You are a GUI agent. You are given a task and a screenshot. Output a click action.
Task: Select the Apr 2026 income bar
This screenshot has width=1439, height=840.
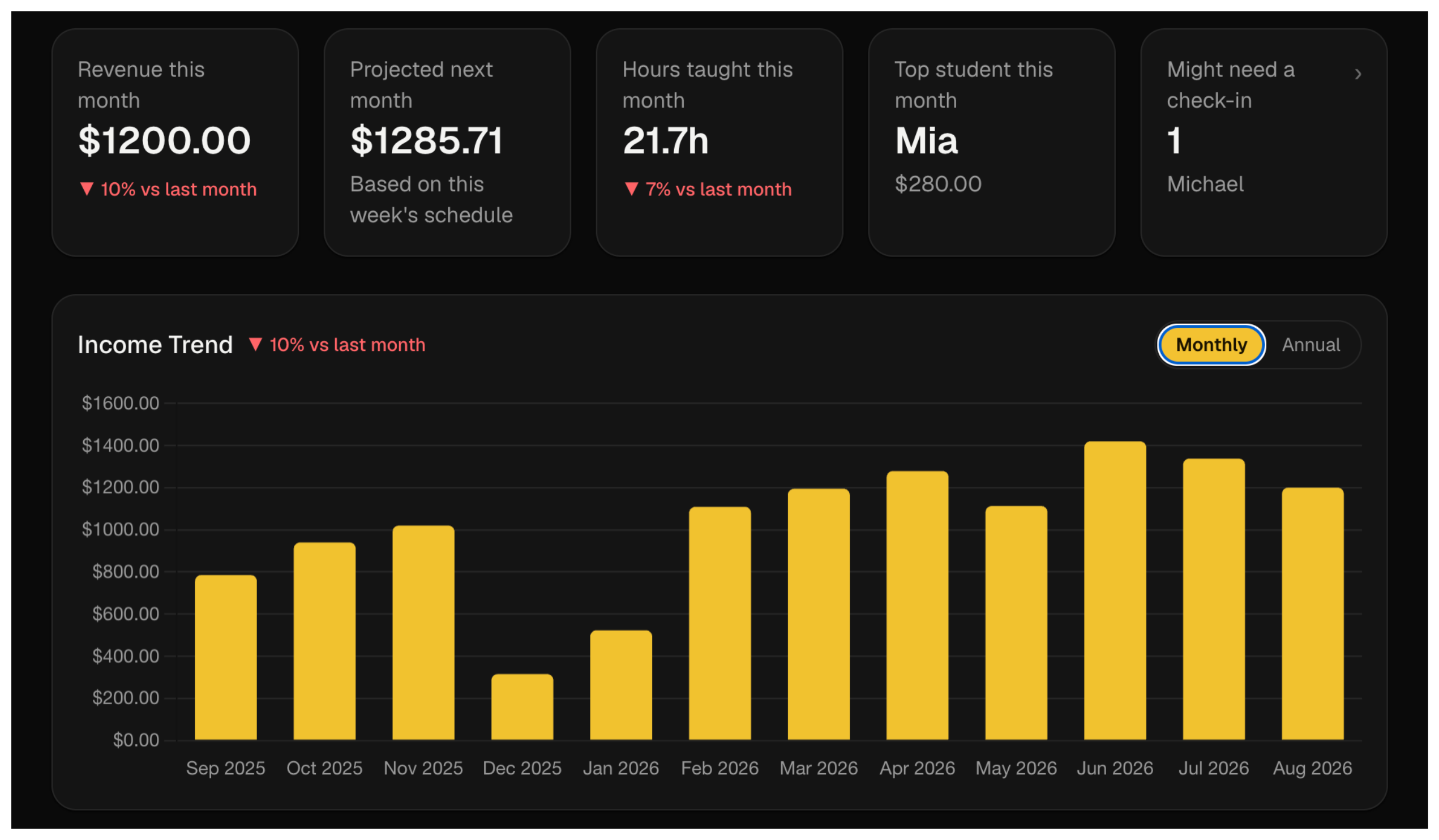pos(917,605)
